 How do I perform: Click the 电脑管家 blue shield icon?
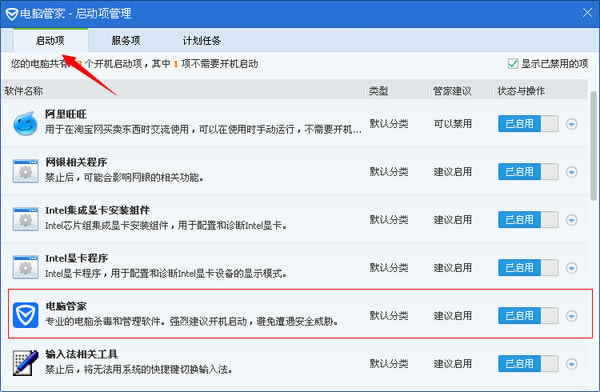(25, 315)
